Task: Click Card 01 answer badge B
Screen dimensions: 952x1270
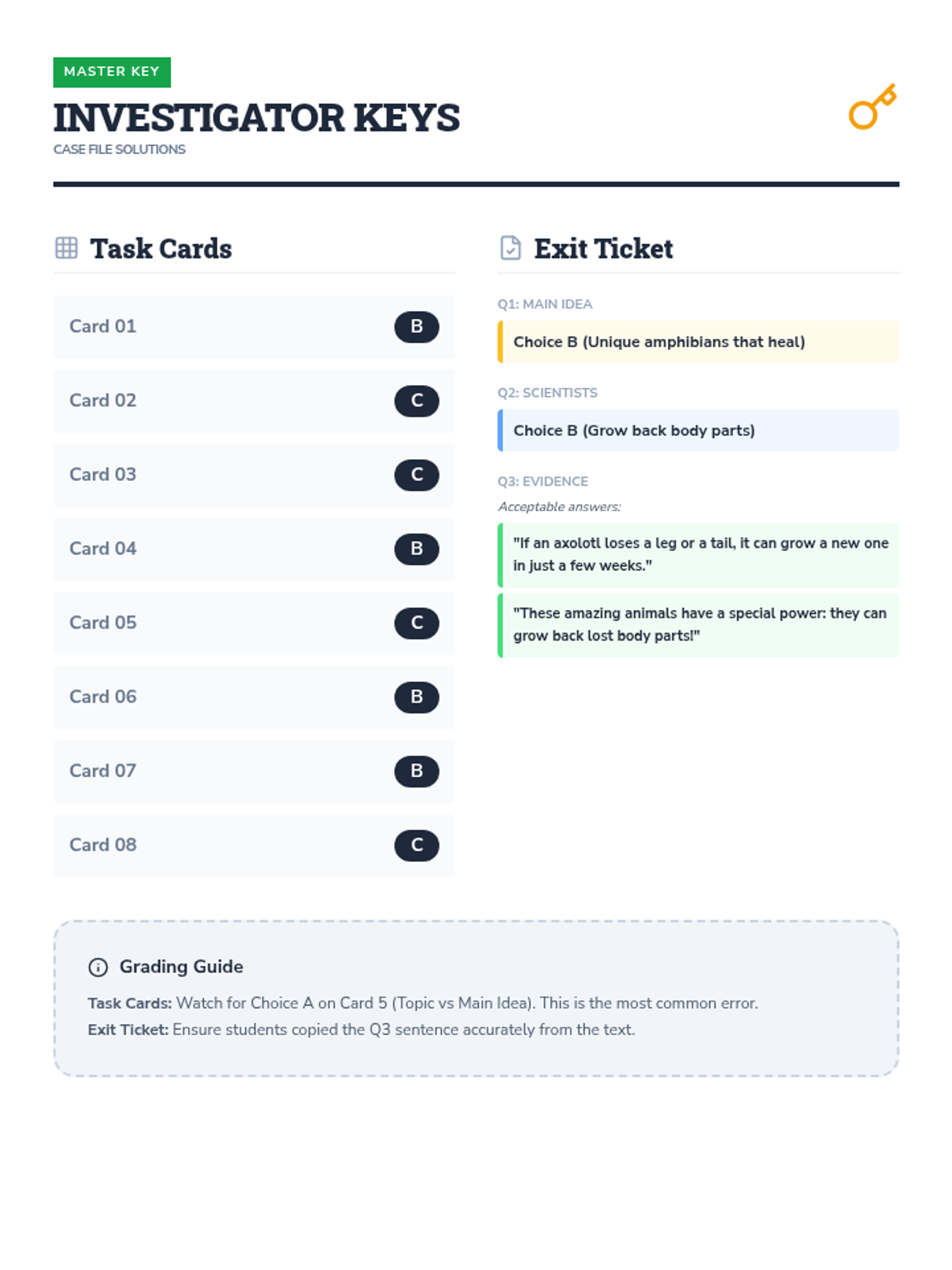Action: coord(416,327)
